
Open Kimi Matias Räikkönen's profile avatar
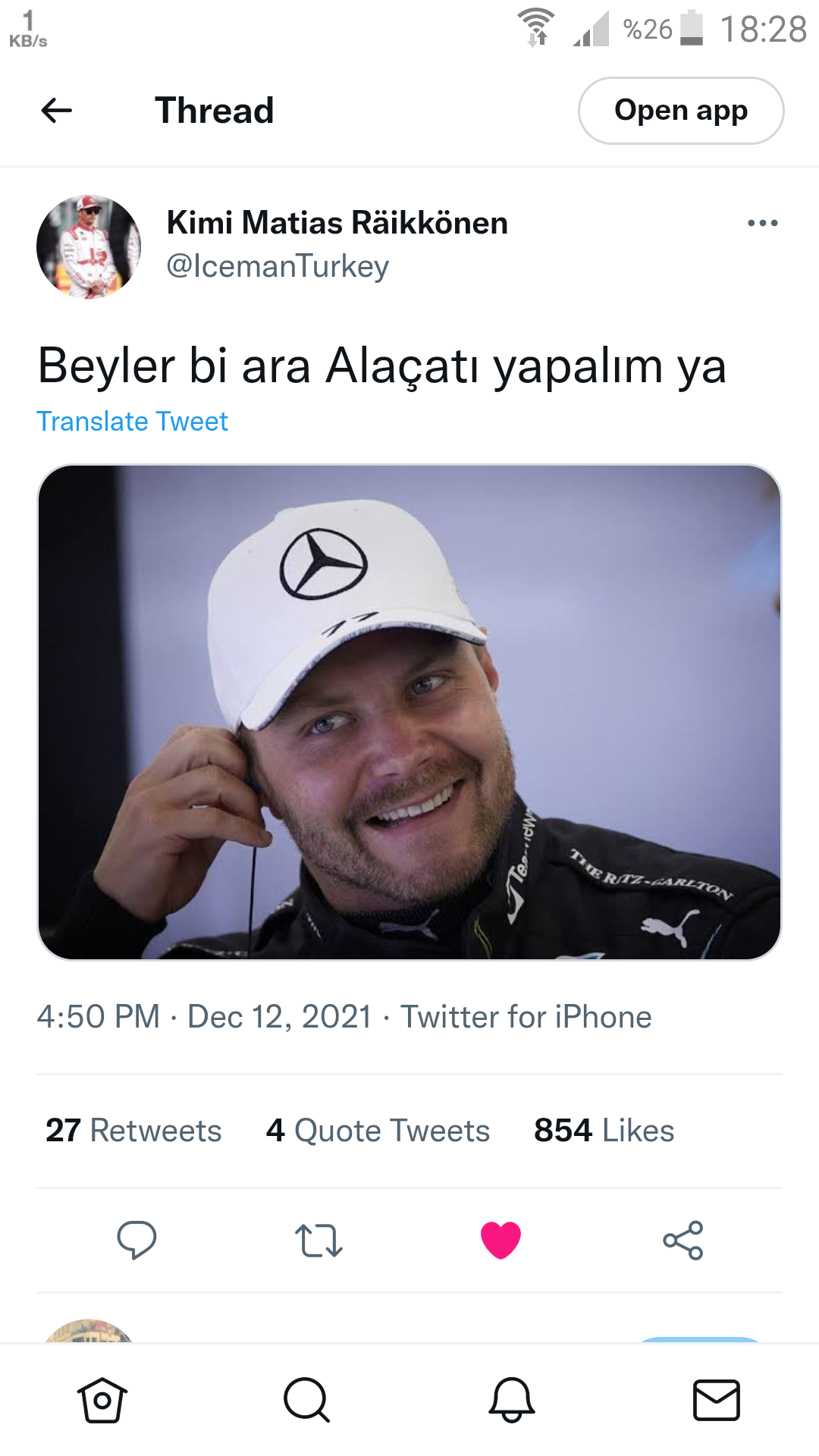(89, 246)
